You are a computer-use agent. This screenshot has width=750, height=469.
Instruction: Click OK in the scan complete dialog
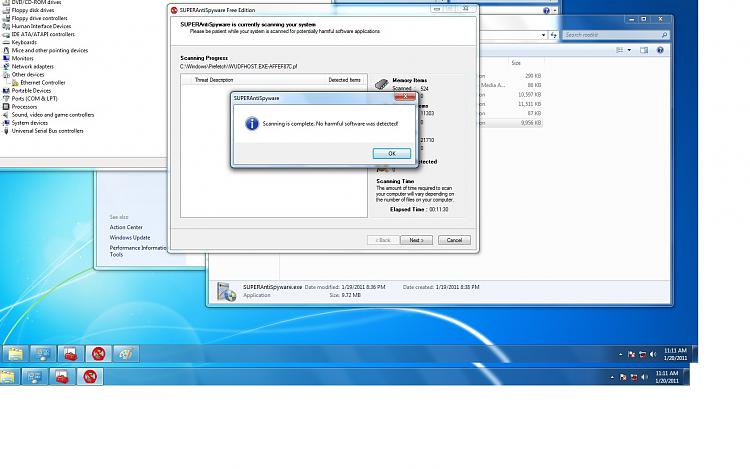pos(392,153)
